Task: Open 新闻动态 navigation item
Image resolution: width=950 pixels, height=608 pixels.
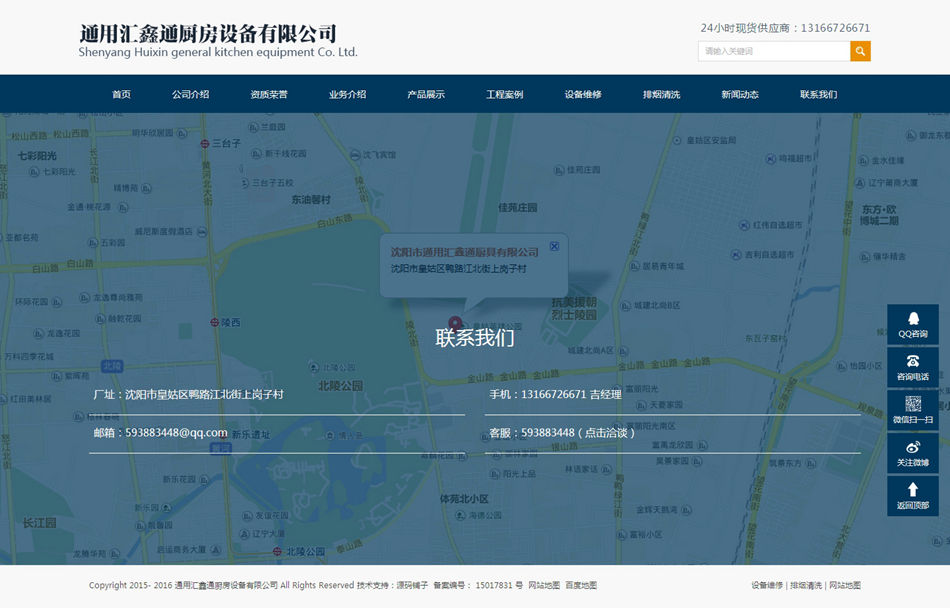Action: tap(740, 94)
